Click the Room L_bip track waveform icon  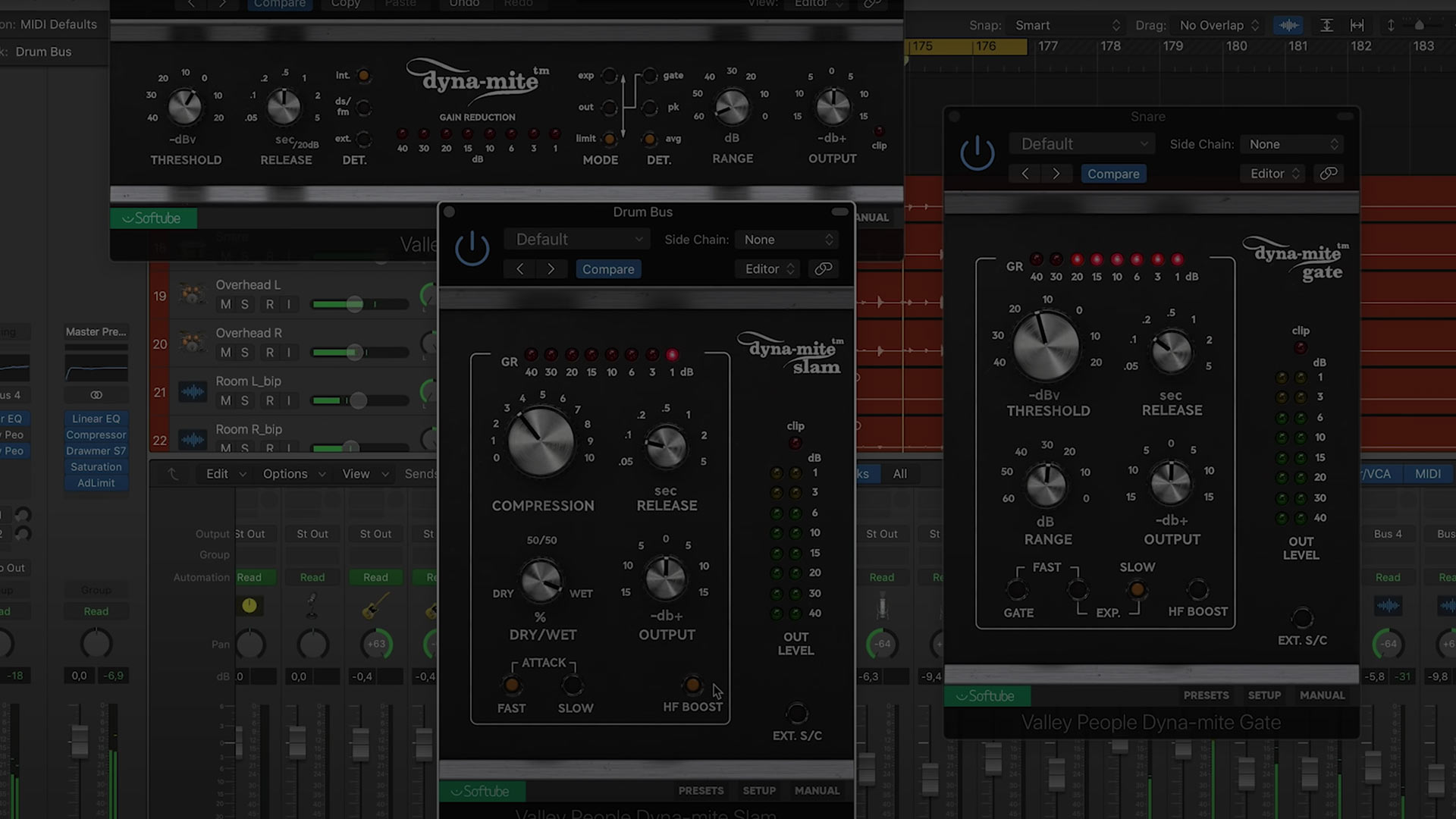193,391
